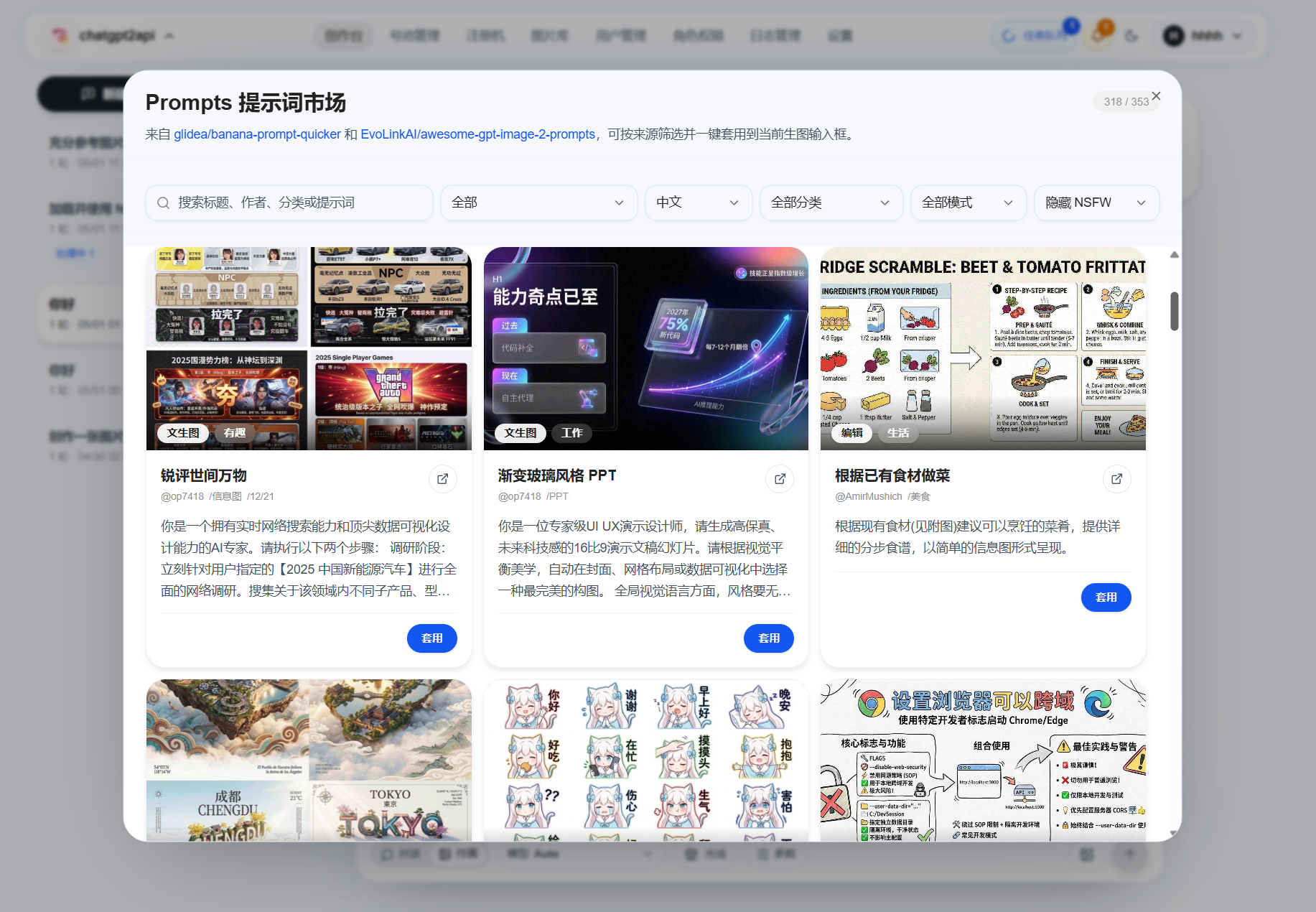Open the Beet & Tomato Frittata recipe thumbnail
The width and height of the screenshot is (1316, 912).
[x=983, y=349]
